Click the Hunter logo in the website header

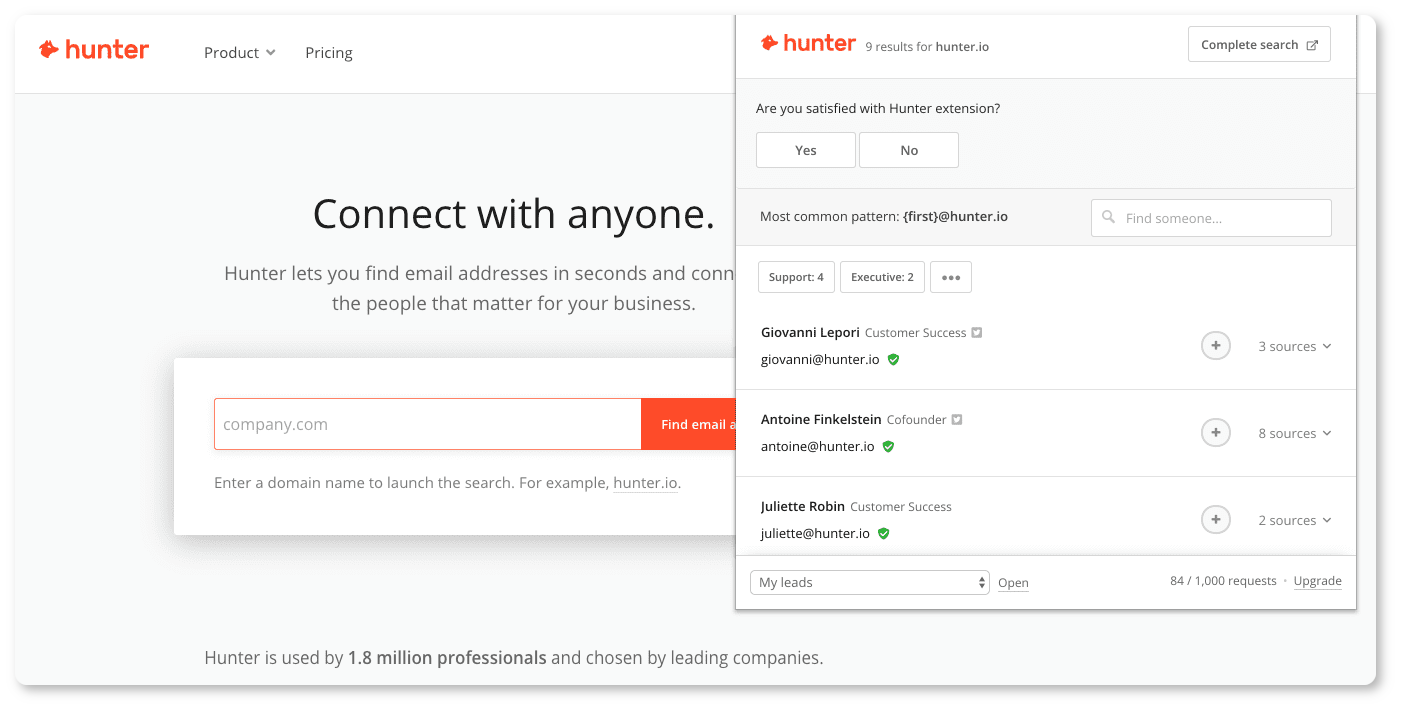click(94, 50)
